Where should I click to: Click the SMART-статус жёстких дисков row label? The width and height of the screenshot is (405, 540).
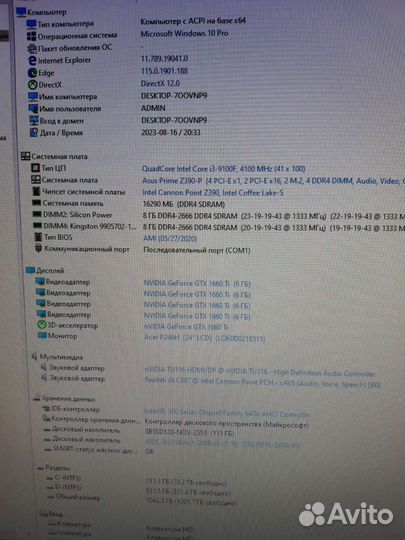pyautogui.click(x=96, y=450)
